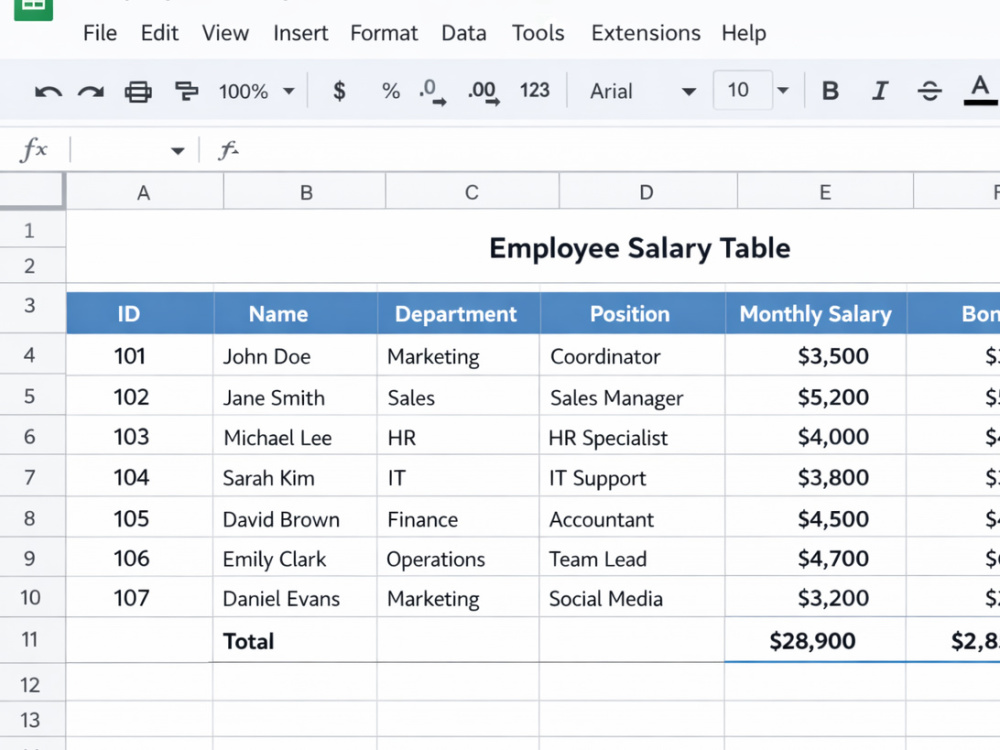Open the Format menu
The image size is (1000, 750).
coord(384,33)
